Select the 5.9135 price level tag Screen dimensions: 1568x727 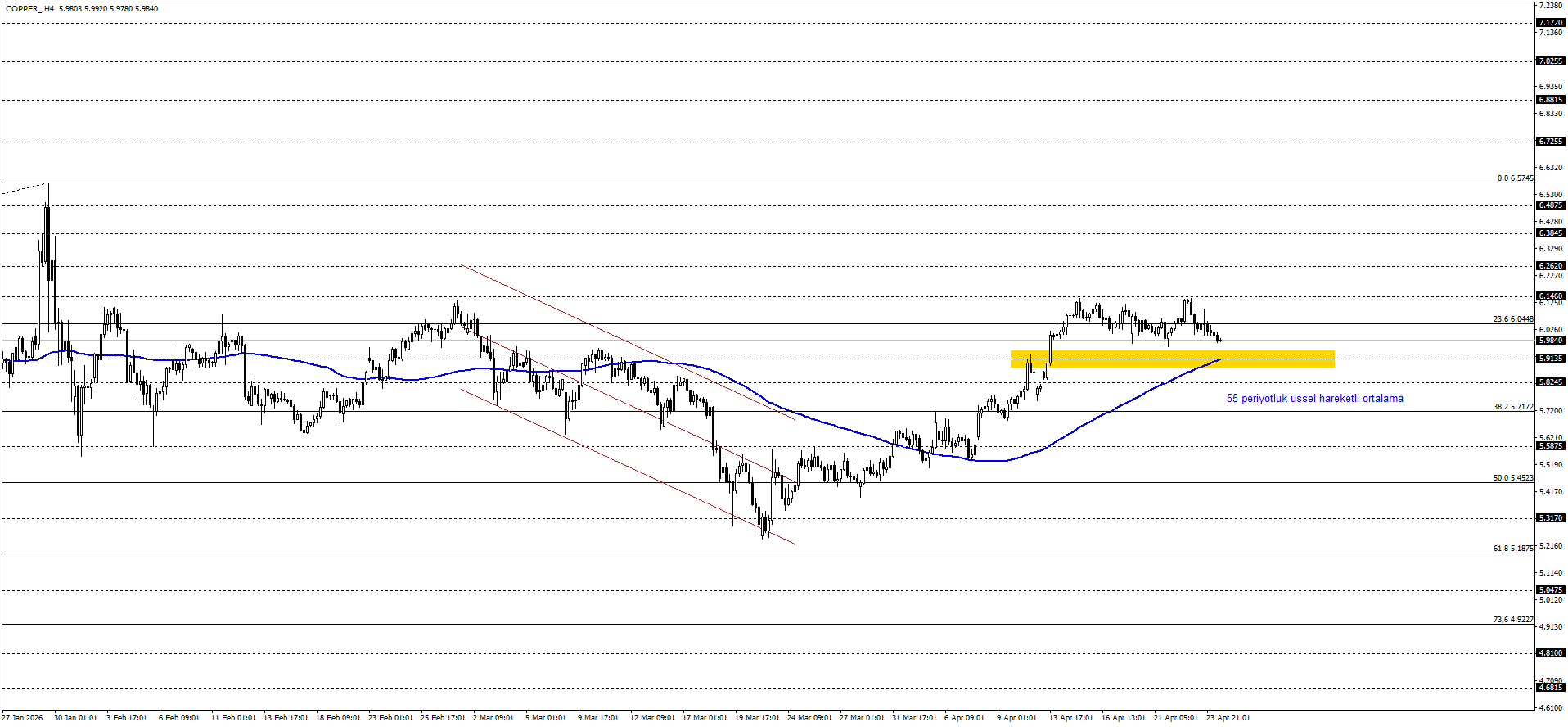1550,359
